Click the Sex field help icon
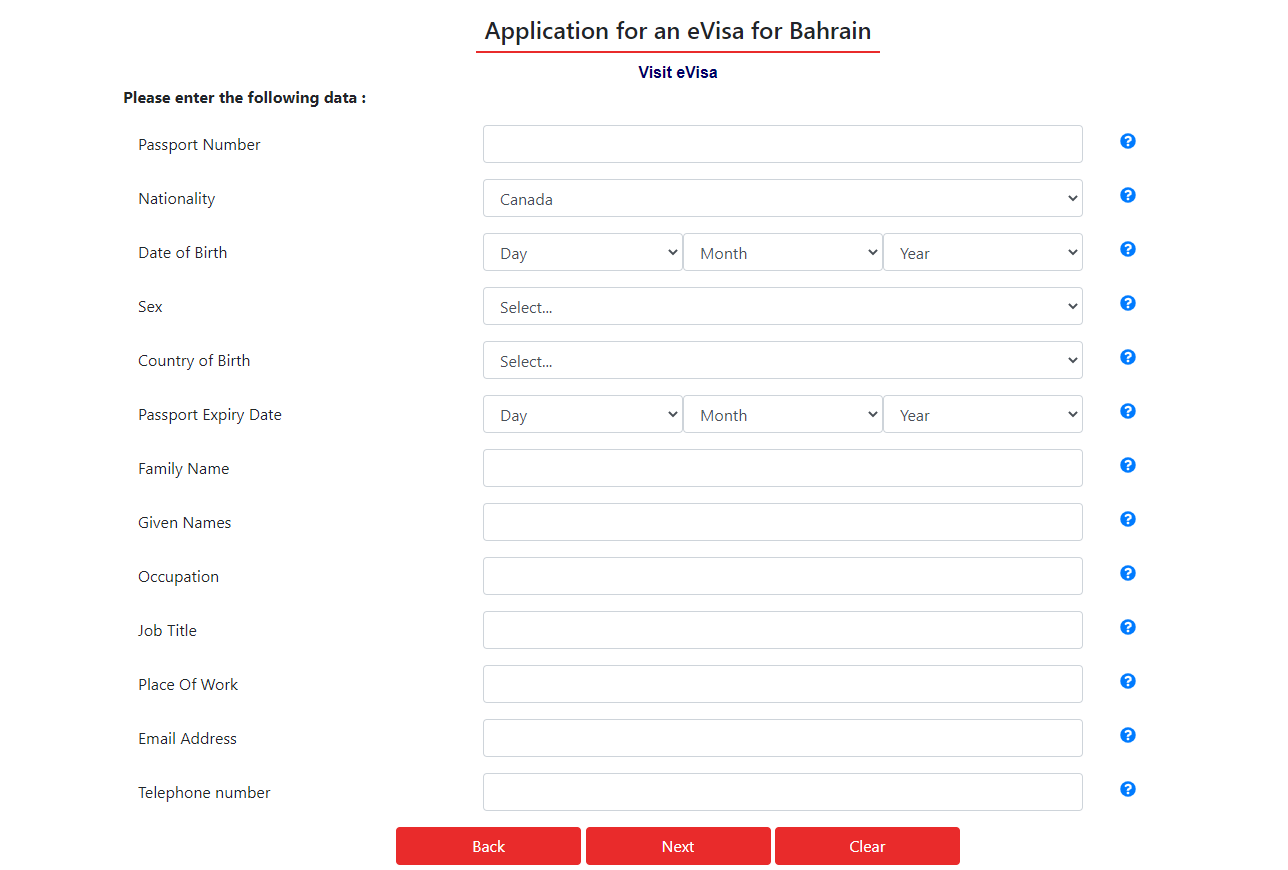Screen dimensions: 1288x870 pyautogui.click(x=1128, y=303)
